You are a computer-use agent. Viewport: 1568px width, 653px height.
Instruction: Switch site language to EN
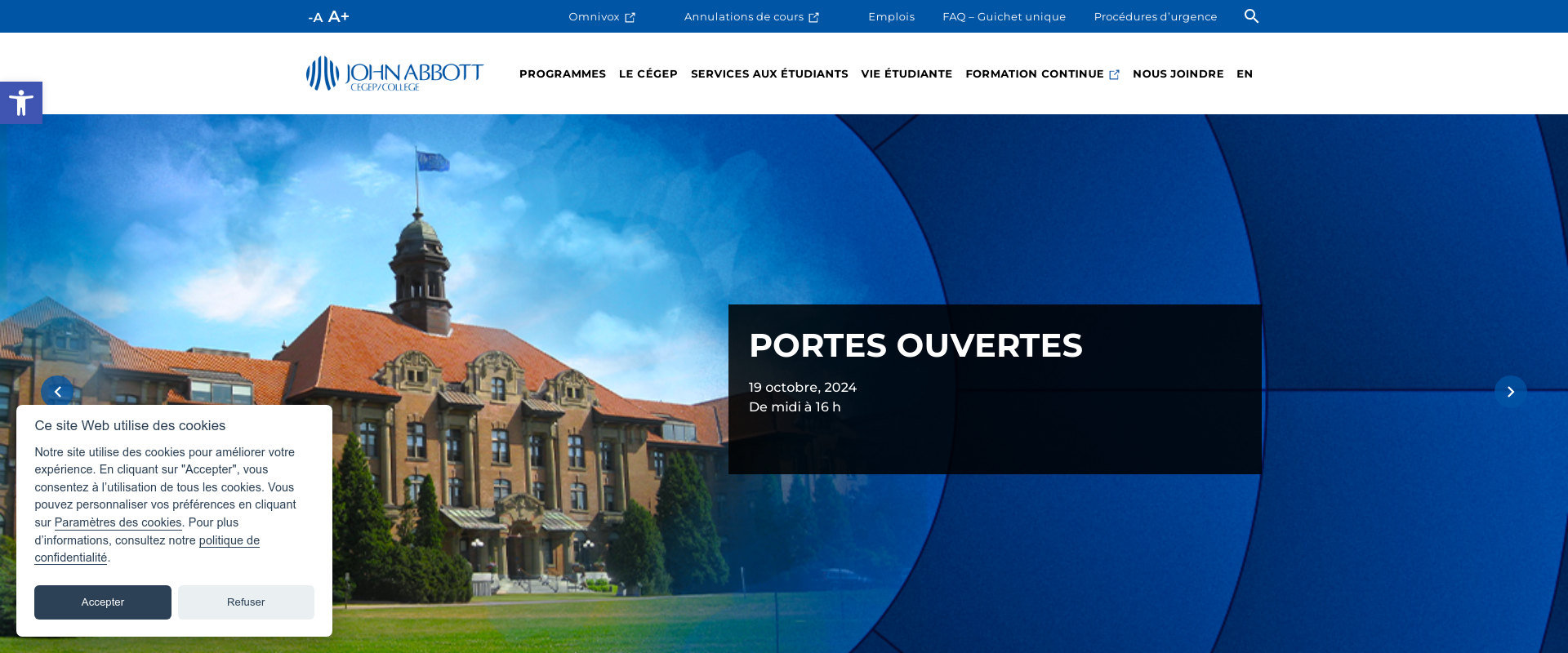pyautogui.click(x=1244, y=73)
